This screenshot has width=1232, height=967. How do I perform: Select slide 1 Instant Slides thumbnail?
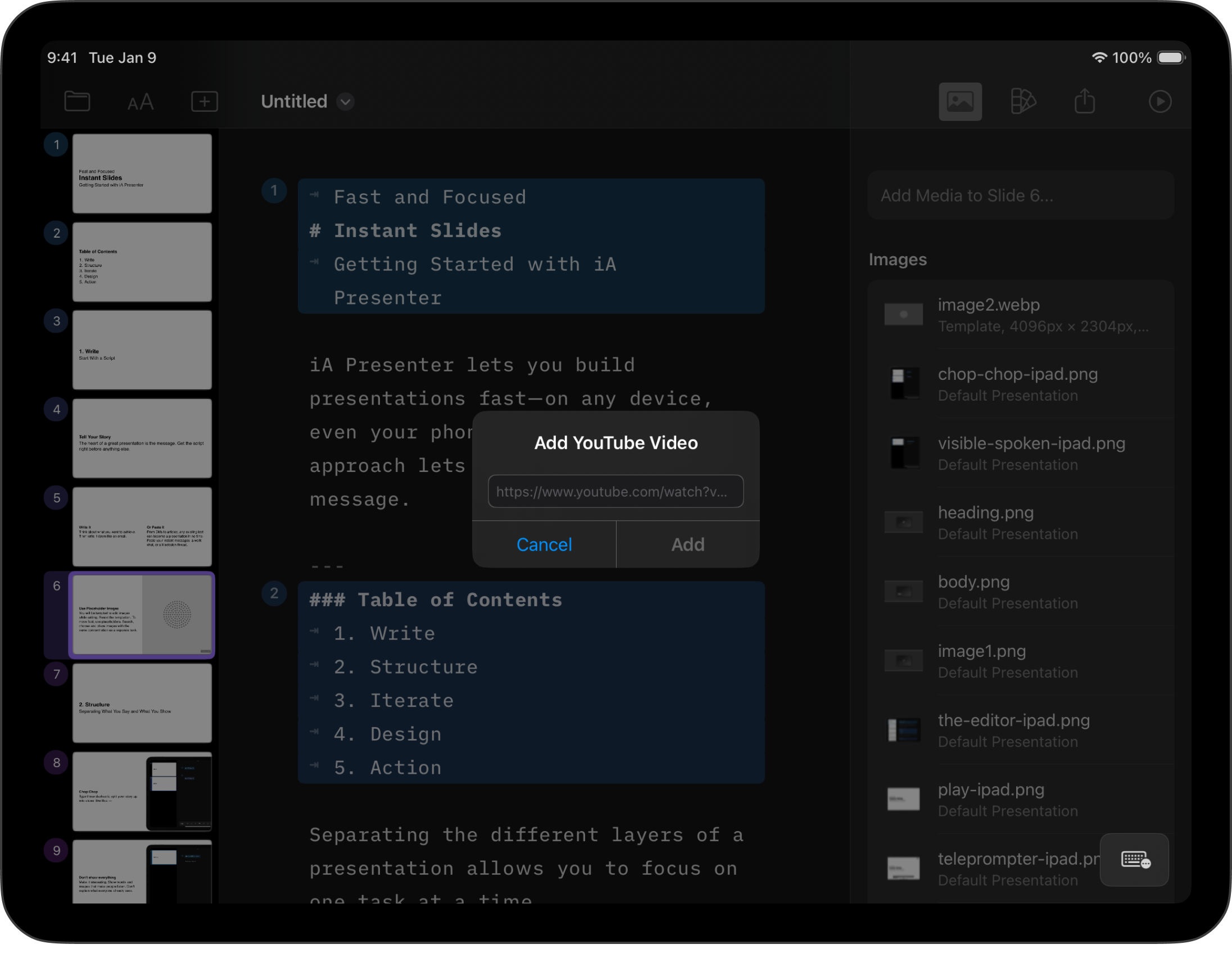(142, 173)
